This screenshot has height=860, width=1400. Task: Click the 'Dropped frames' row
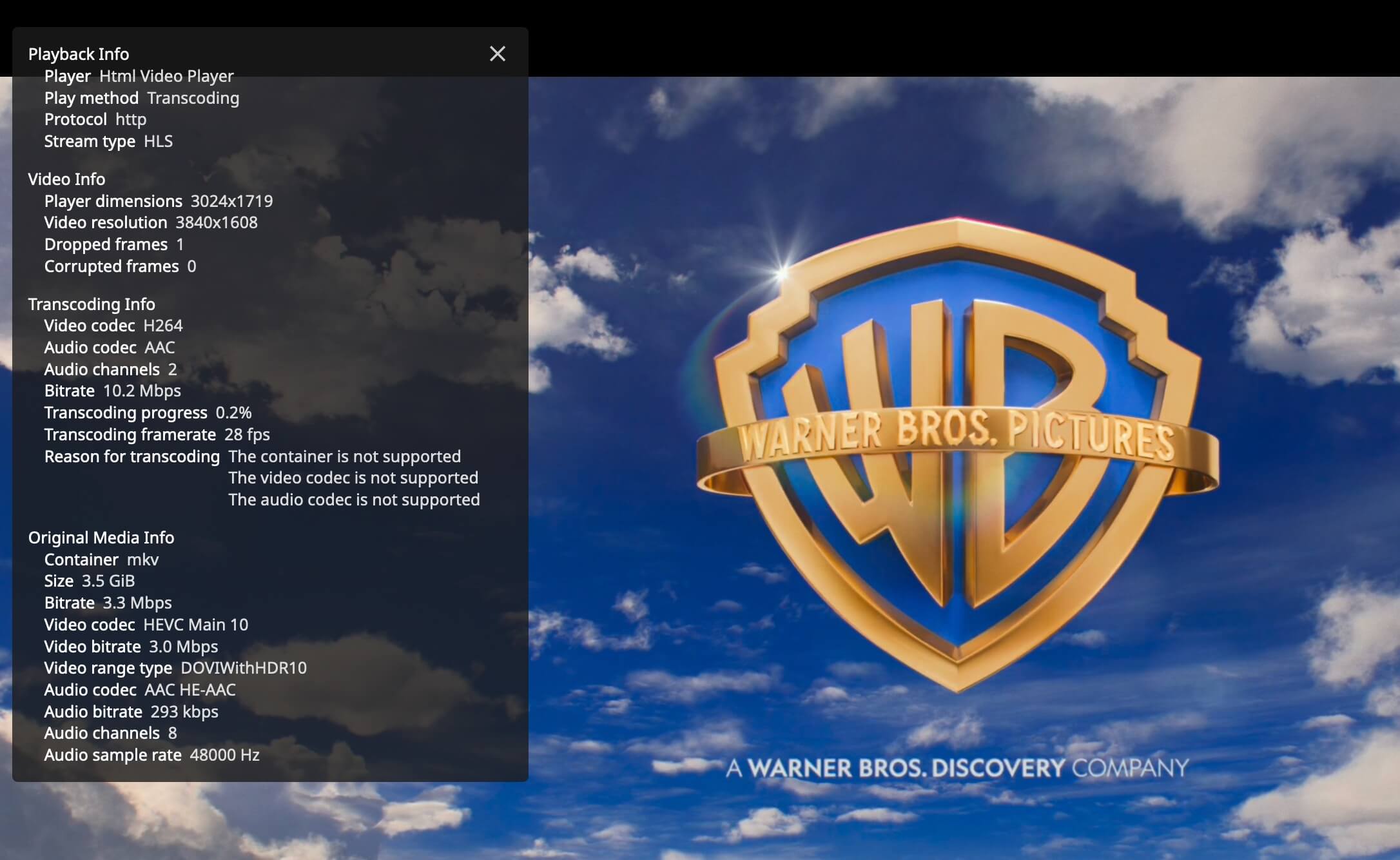pyautogui.click(x=114, y=244)
